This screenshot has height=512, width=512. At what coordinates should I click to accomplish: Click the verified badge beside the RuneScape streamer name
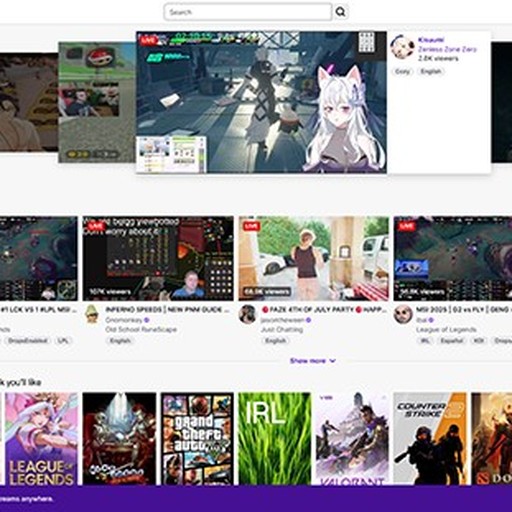pyautogui.click(x=147, y=320)
